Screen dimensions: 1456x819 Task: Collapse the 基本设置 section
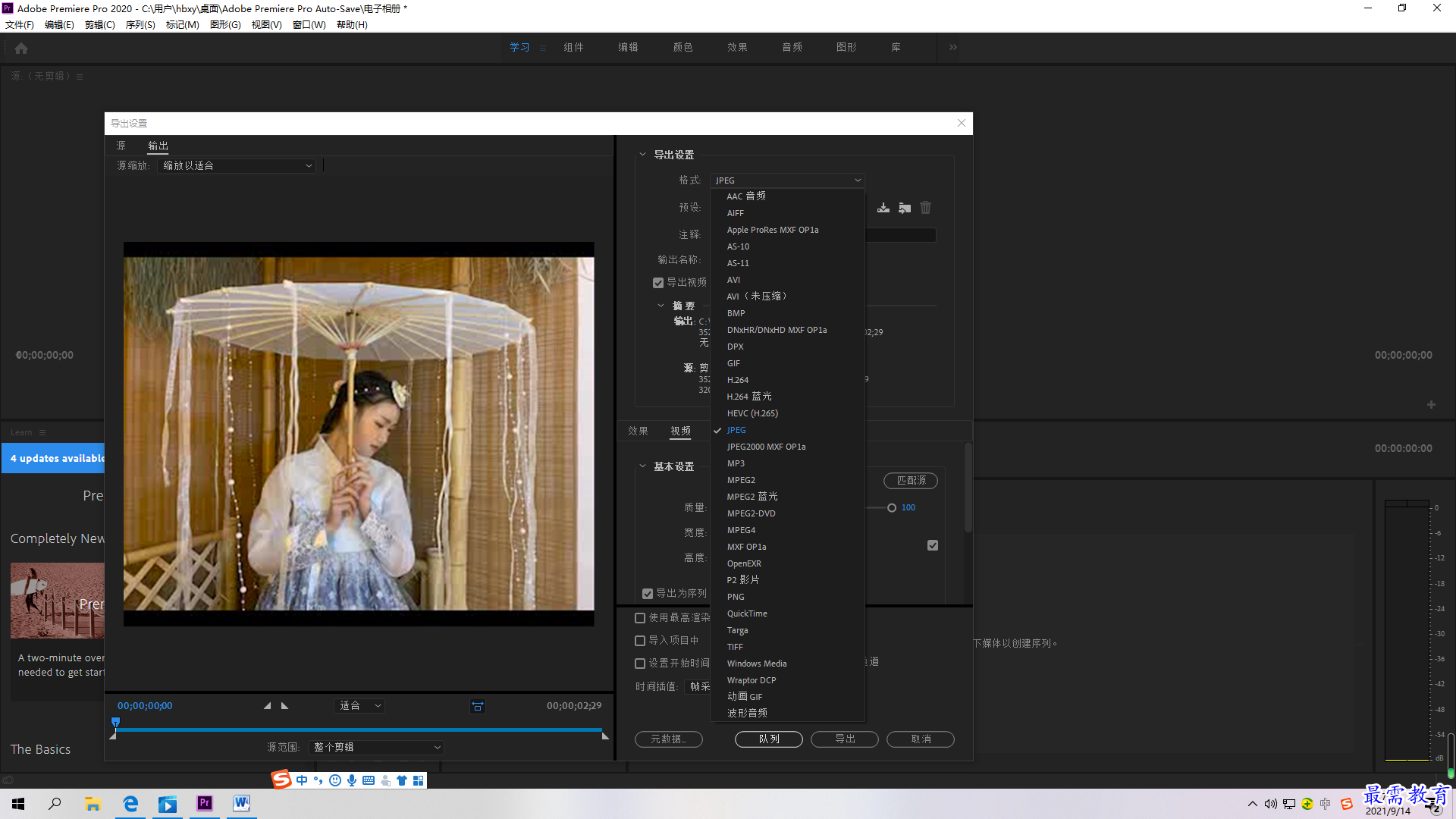[x=642, y=466]
